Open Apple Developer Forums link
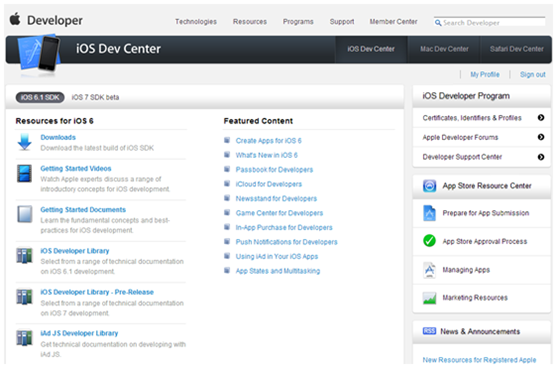 pyautogui.click(x=460, y=137)
